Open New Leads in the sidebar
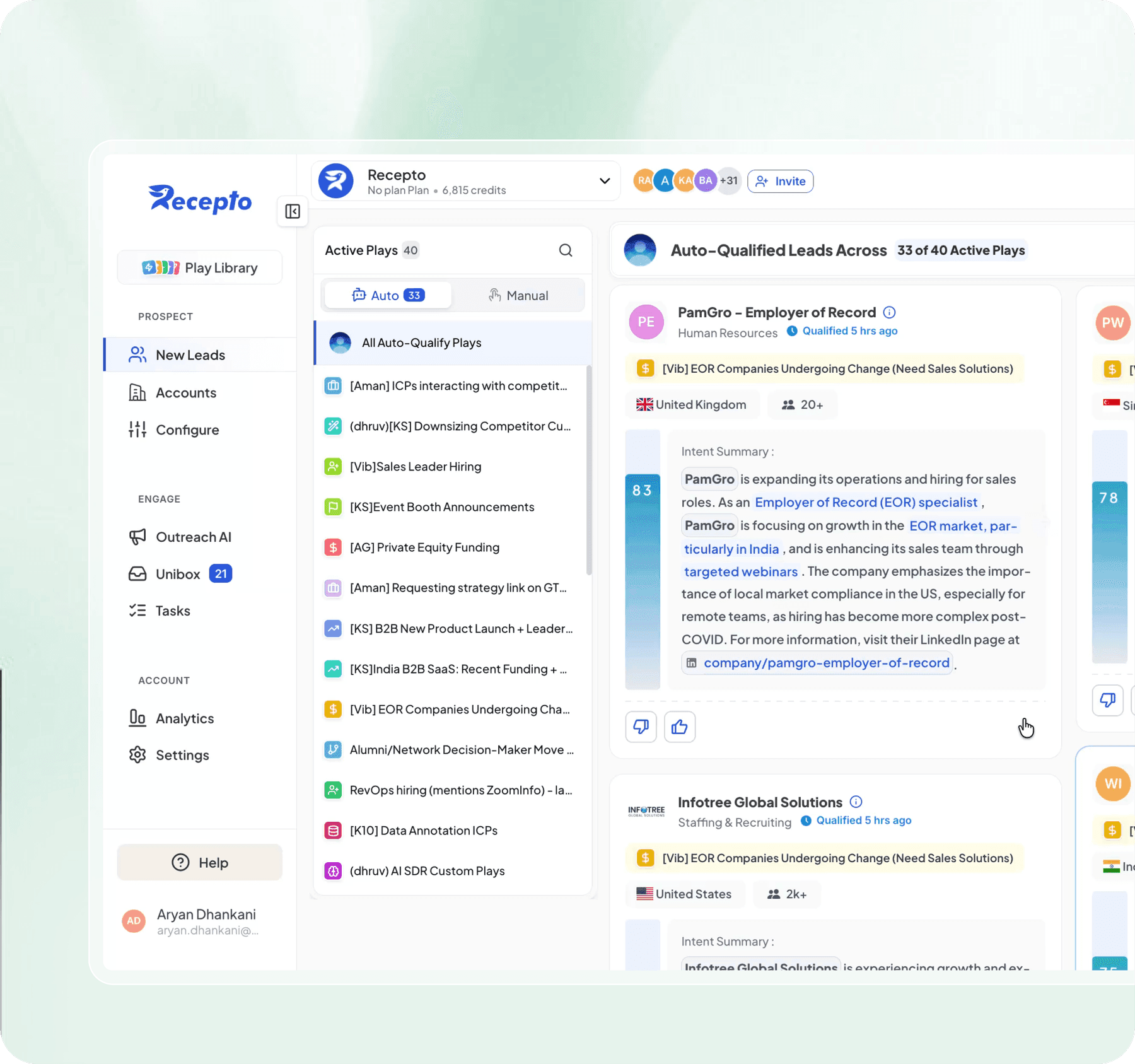Image resolution: width=1135 pixels, height=1064 pixels. pyautogui.click(x=200, y=355)
